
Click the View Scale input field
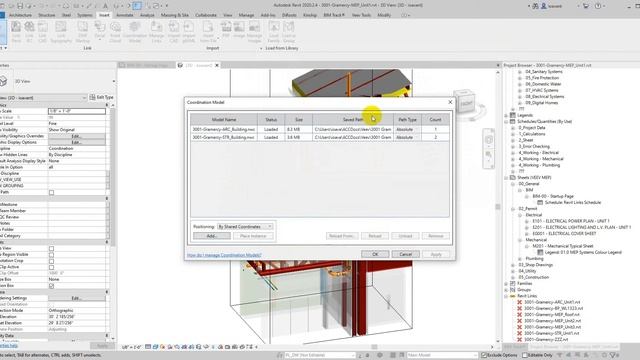click(x=77, y=111)
